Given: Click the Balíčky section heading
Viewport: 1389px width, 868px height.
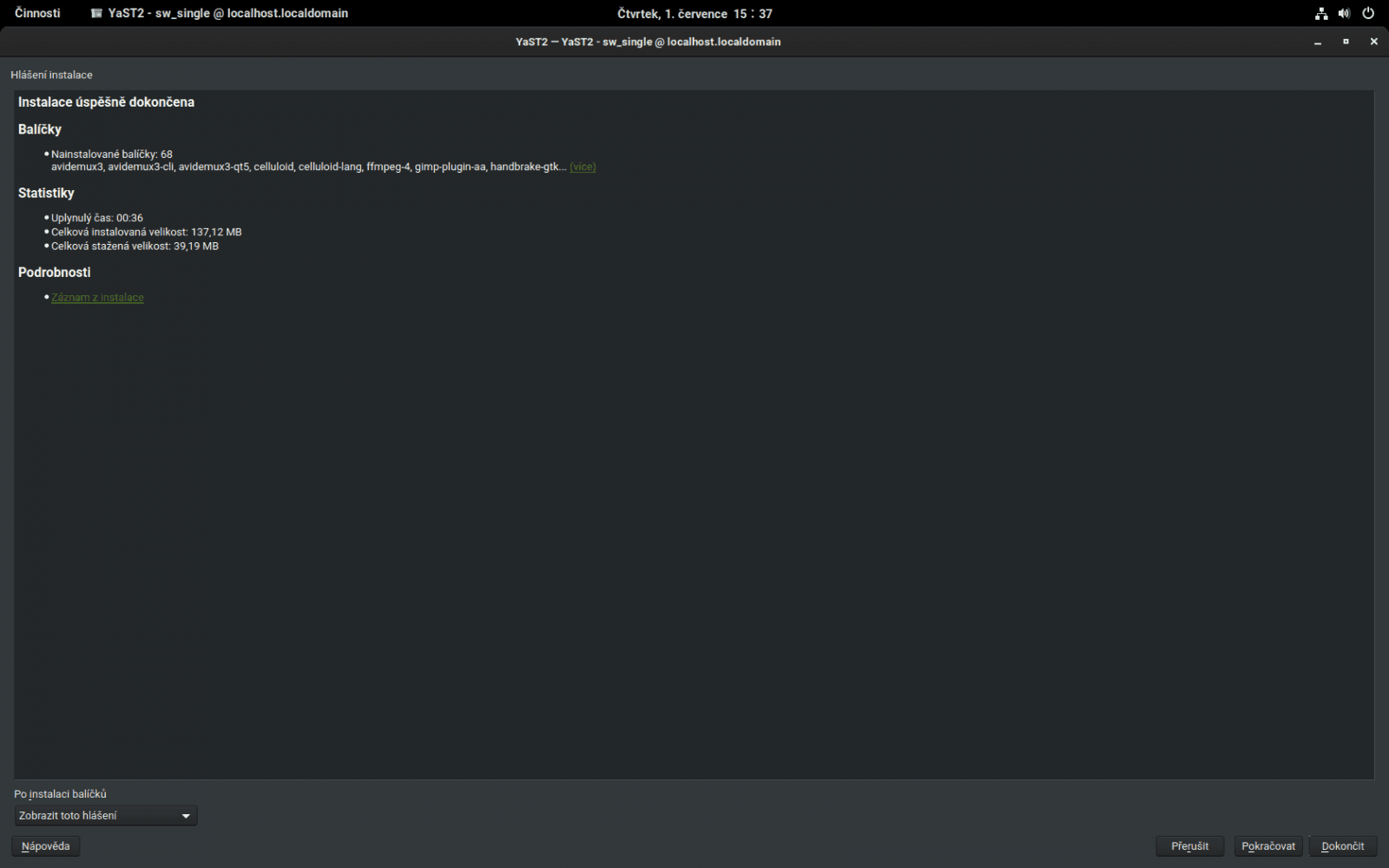Looking at the screenshot, I should pos(40,128).
